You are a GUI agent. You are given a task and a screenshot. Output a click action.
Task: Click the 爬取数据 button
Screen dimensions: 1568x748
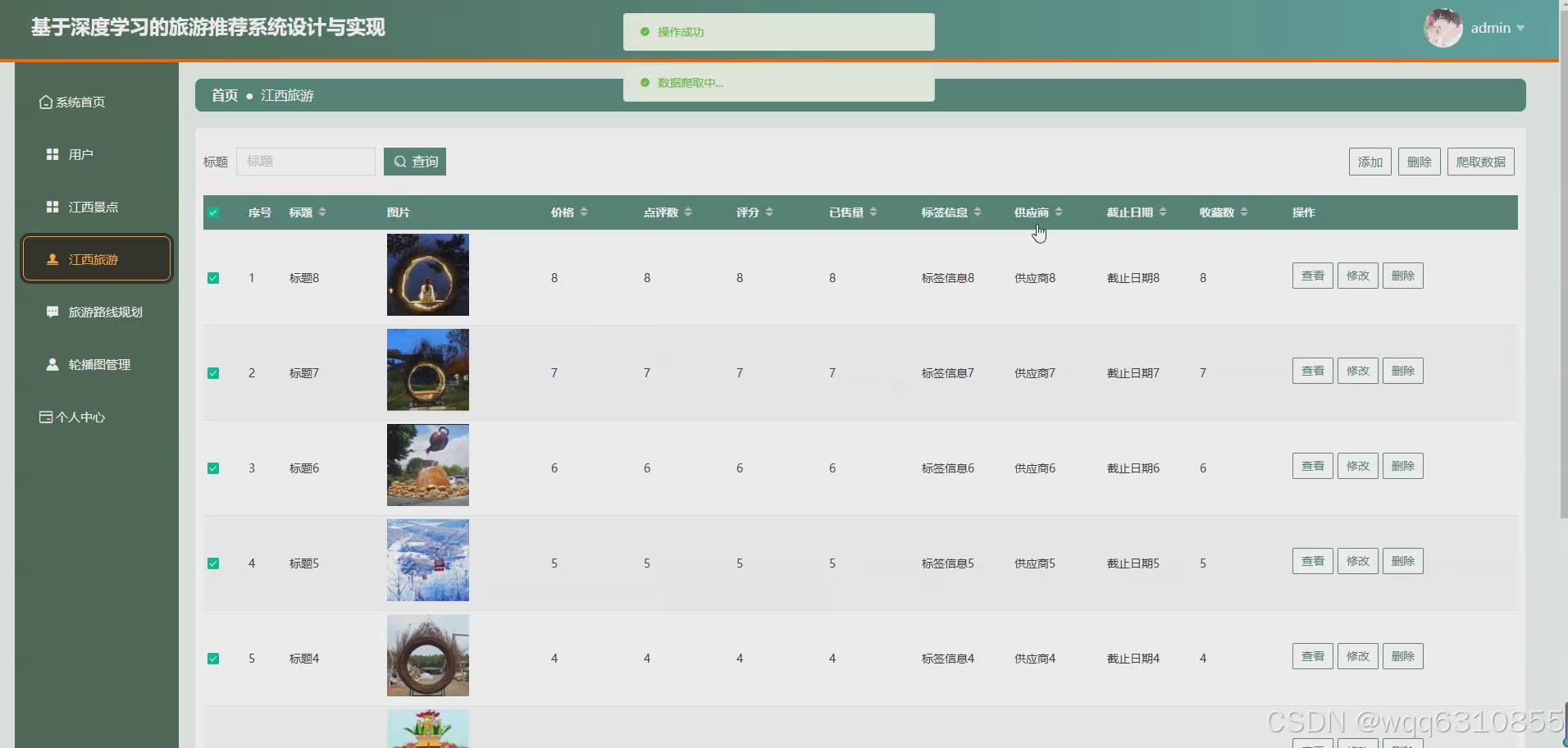pyautogui.click(x=1481, y=162)
